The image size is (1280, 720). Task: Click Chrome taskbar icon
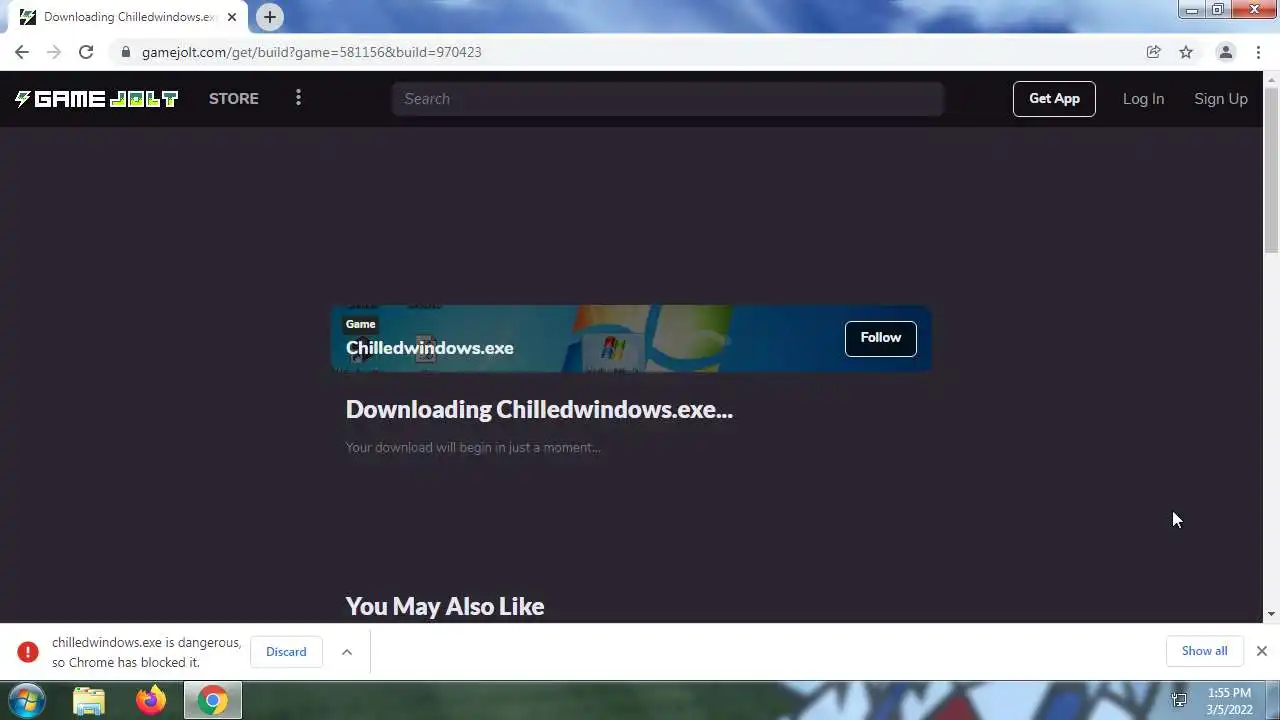pos(212,701)
